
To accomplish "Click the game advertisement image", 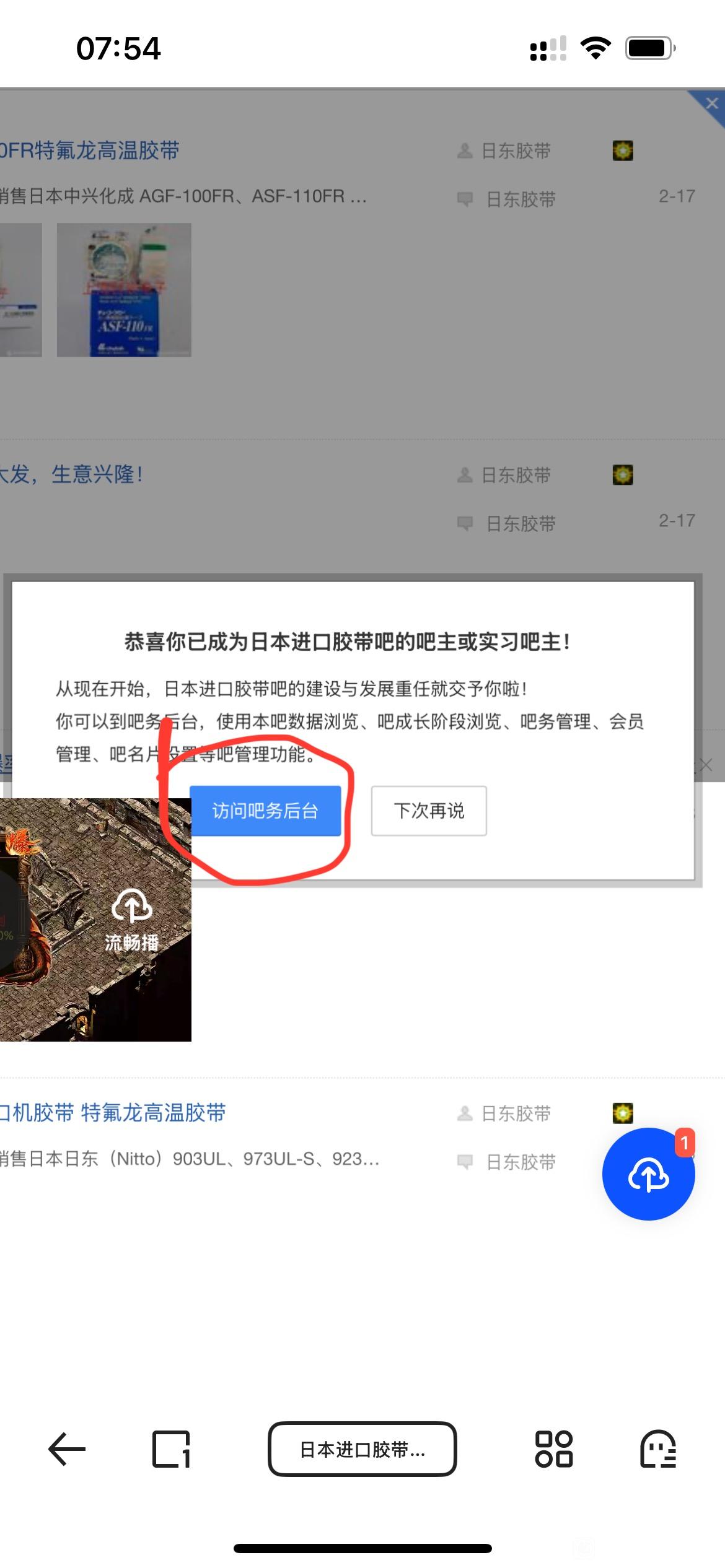I will pyautogui.click(x=95, y=920).
